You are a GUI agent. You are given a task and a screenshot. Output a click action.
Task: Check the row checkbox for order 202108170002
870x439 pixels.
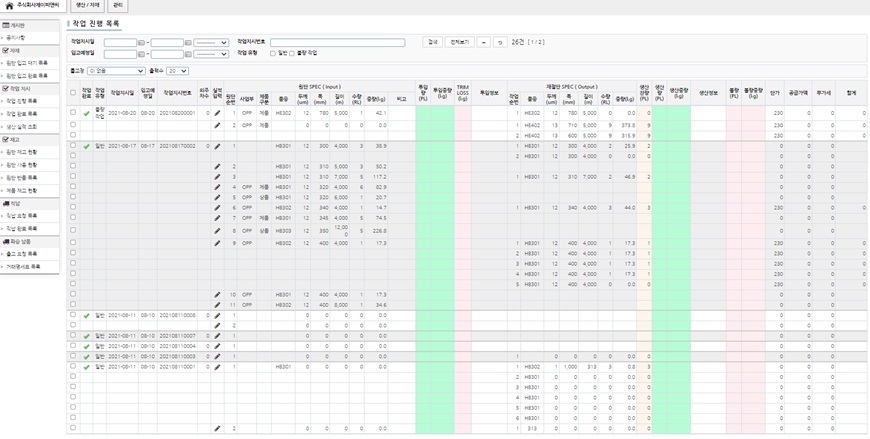(x=73, y=145)
